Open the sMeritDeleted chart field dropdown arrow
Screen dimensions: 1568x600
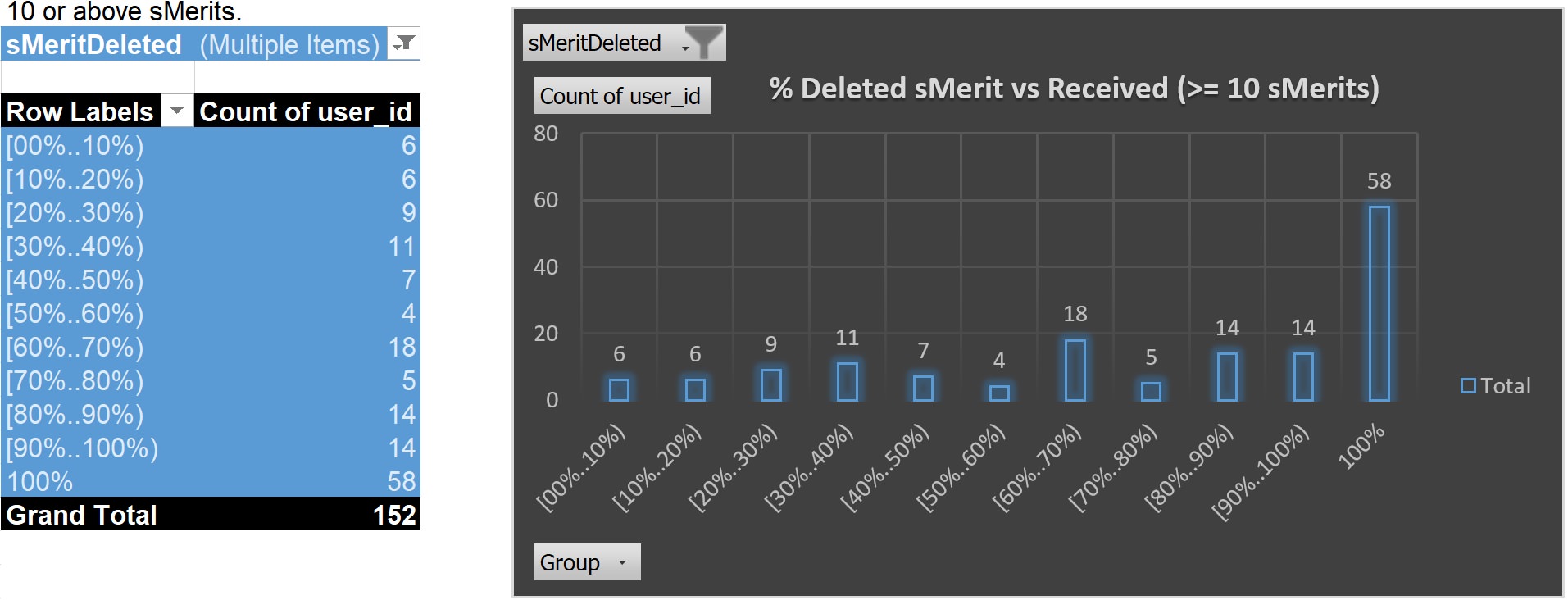[x=685, y=48]
